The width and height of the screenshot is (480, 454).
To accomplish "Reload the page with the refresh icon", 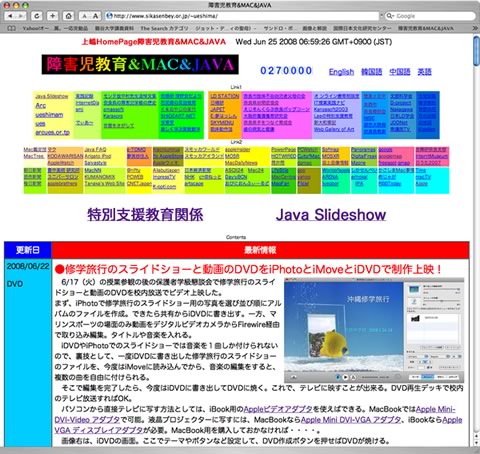I will (37, 16).
